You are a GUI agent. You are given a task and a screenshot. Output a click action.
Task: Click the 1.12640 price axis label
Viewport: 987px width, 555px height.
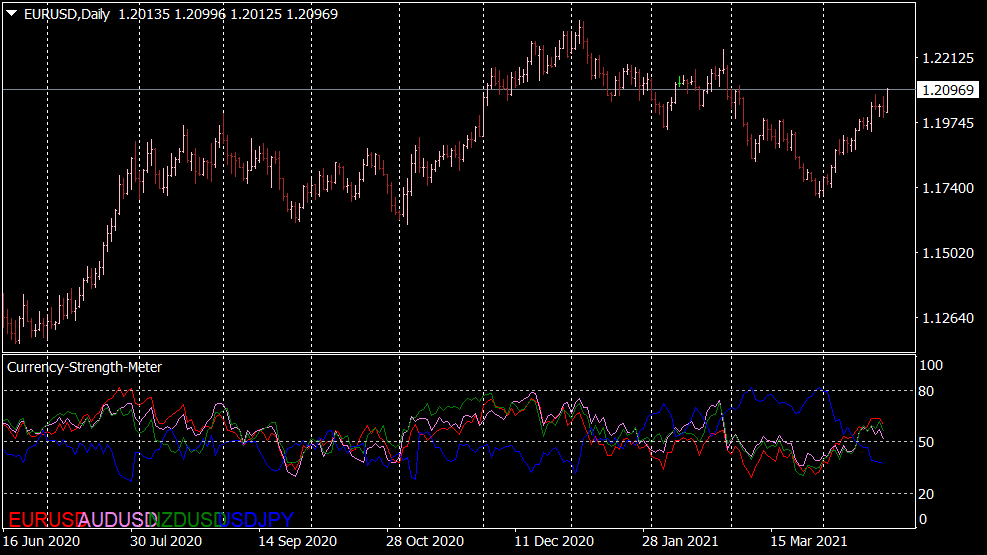(947, 318)
